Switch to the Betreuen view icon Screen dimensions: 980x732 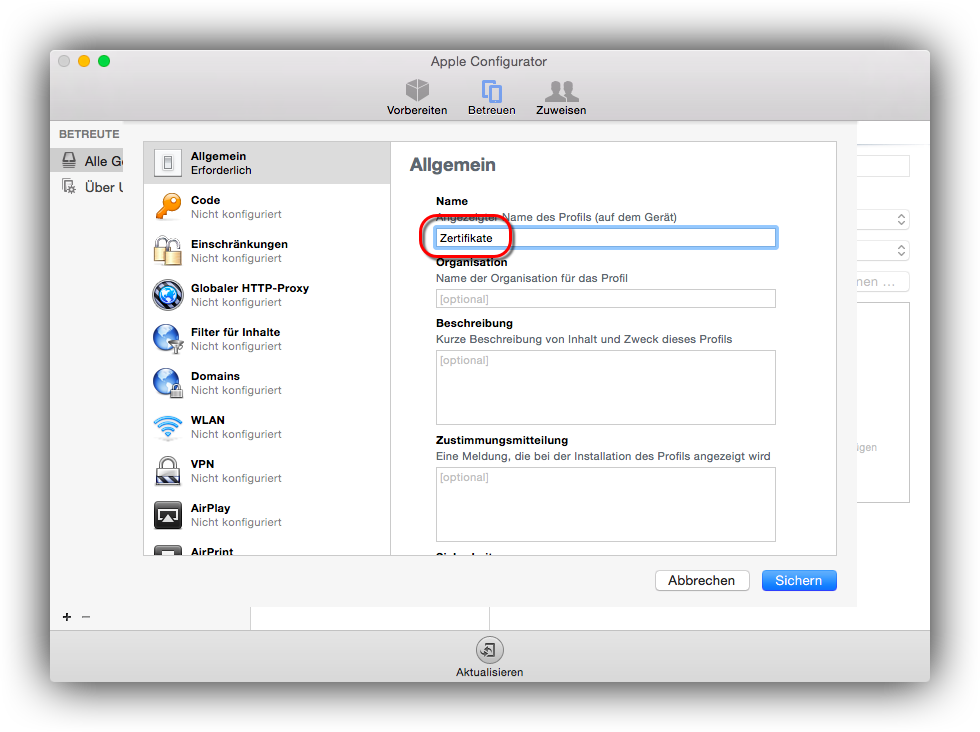click(491, 91)
